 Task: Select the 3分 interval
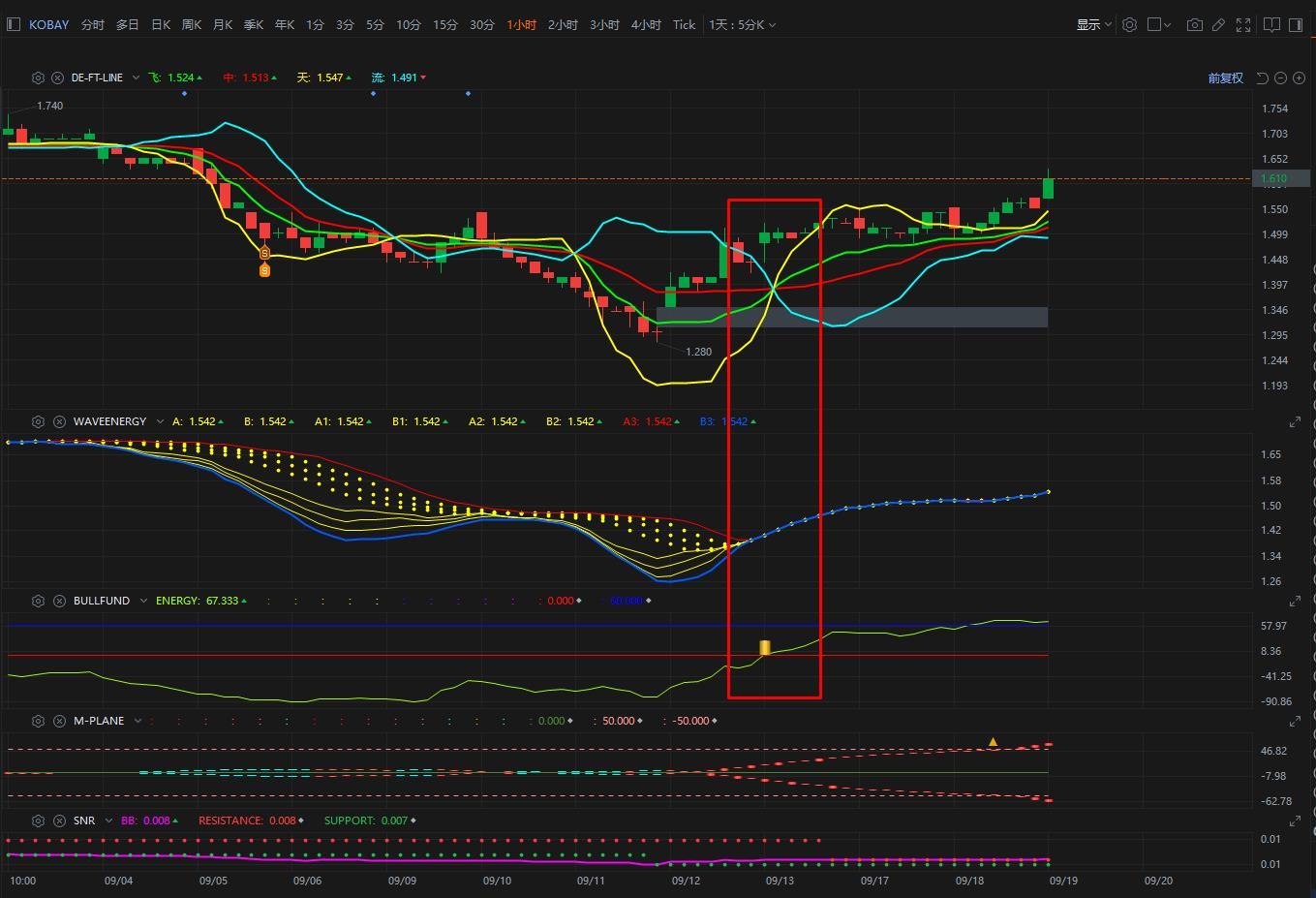[345, 24]
